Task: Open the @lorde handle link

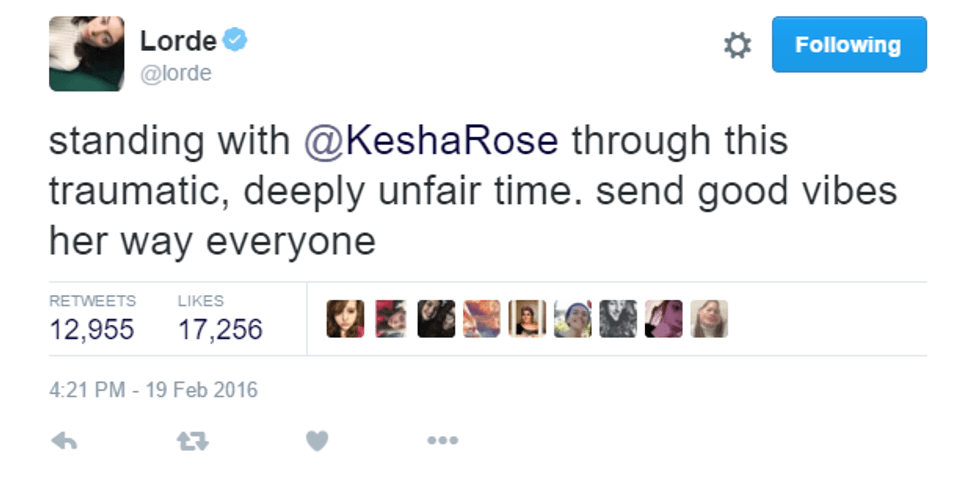Action: tap(176, 73)
